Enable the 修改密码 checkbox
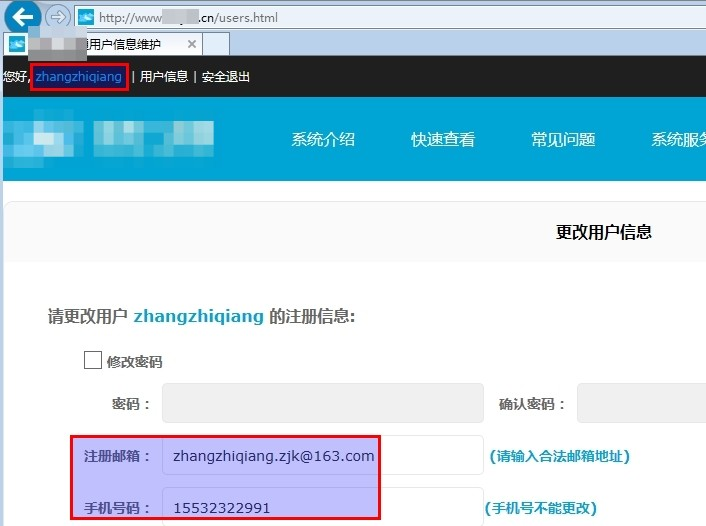 93,361
